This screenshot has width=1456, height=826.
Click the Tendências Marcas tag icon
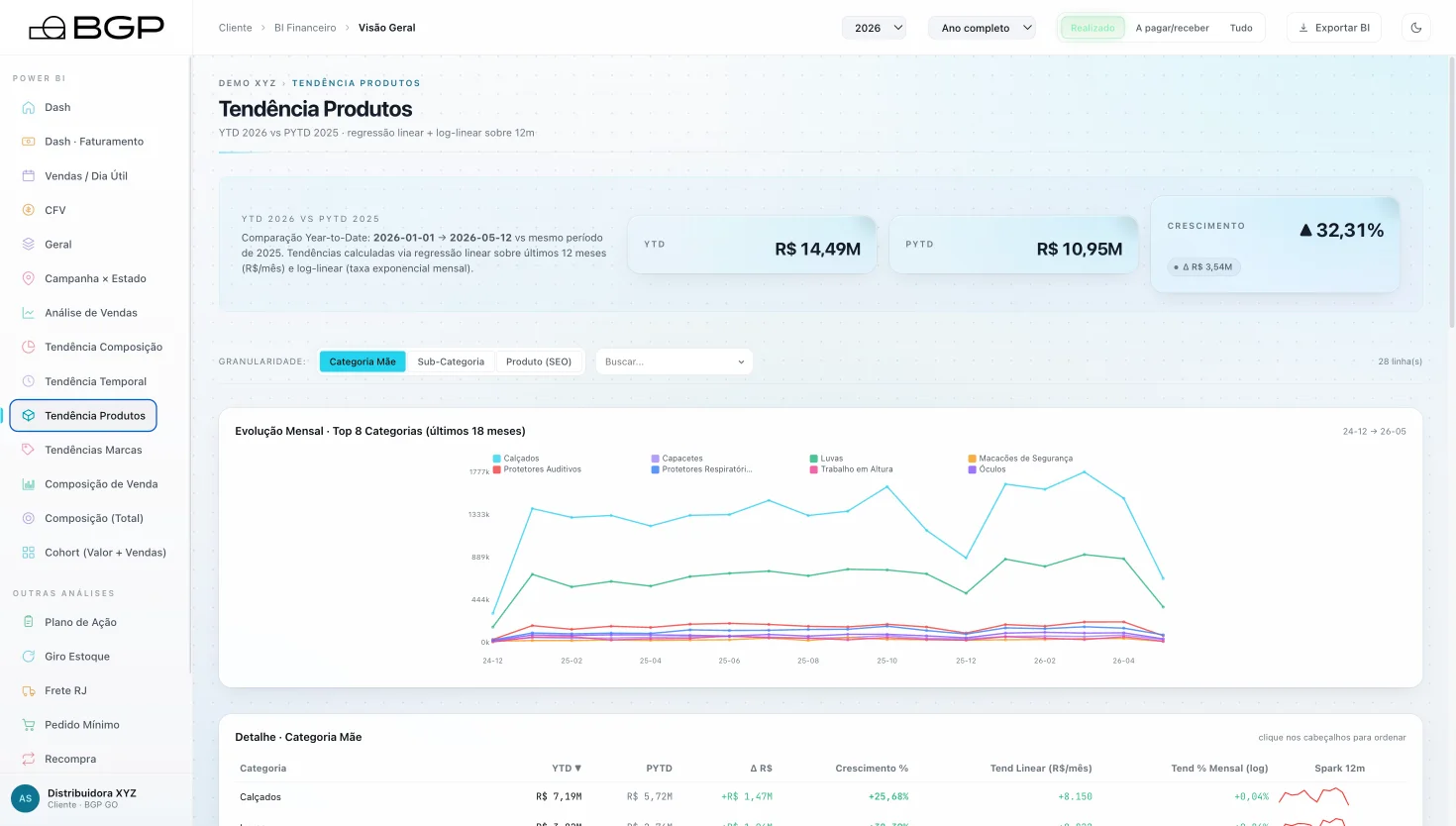29,450
